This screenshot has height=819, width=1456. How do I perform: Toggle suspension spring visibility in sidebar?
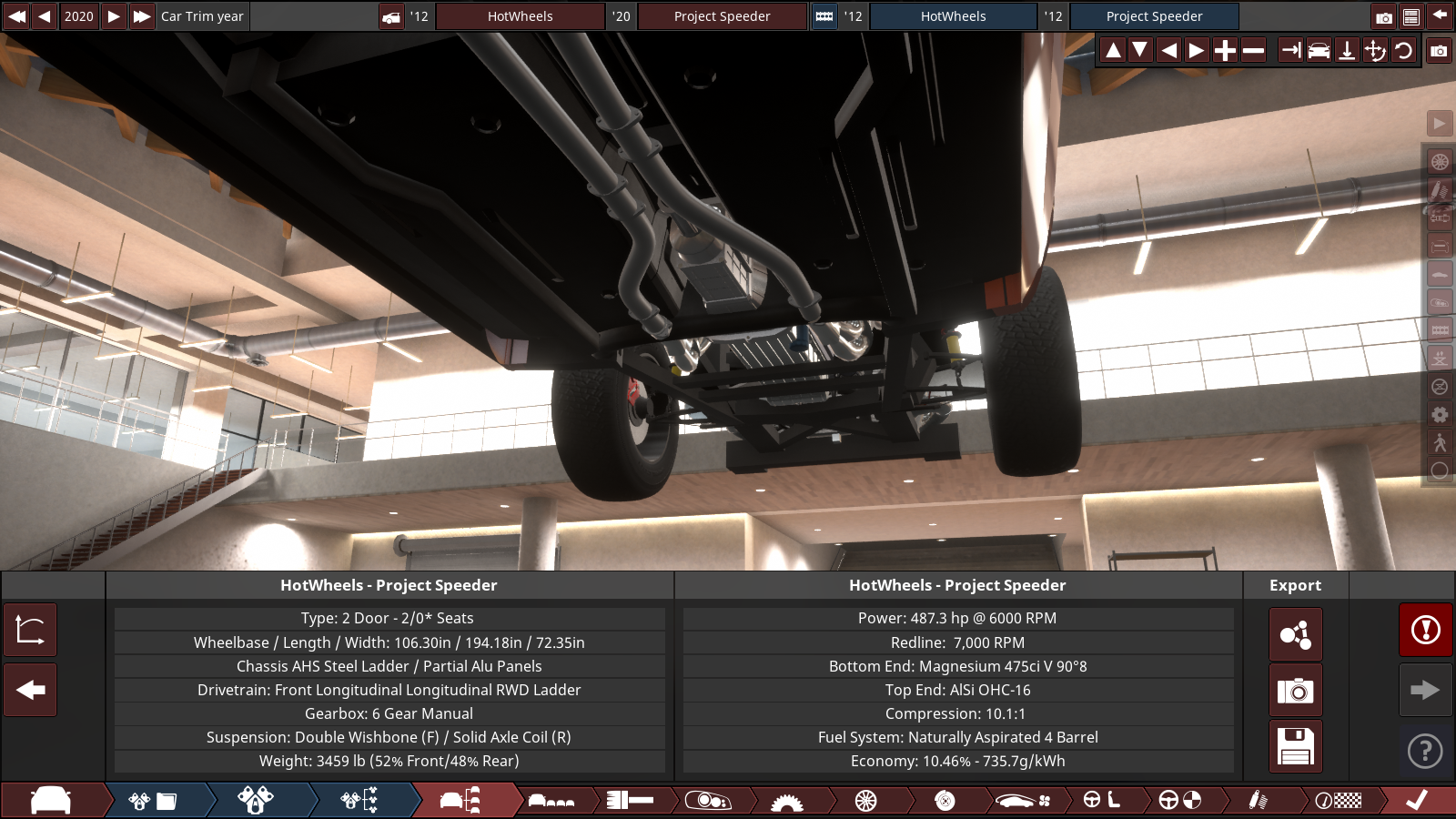pyautogui.click(x=1440, y=190)
